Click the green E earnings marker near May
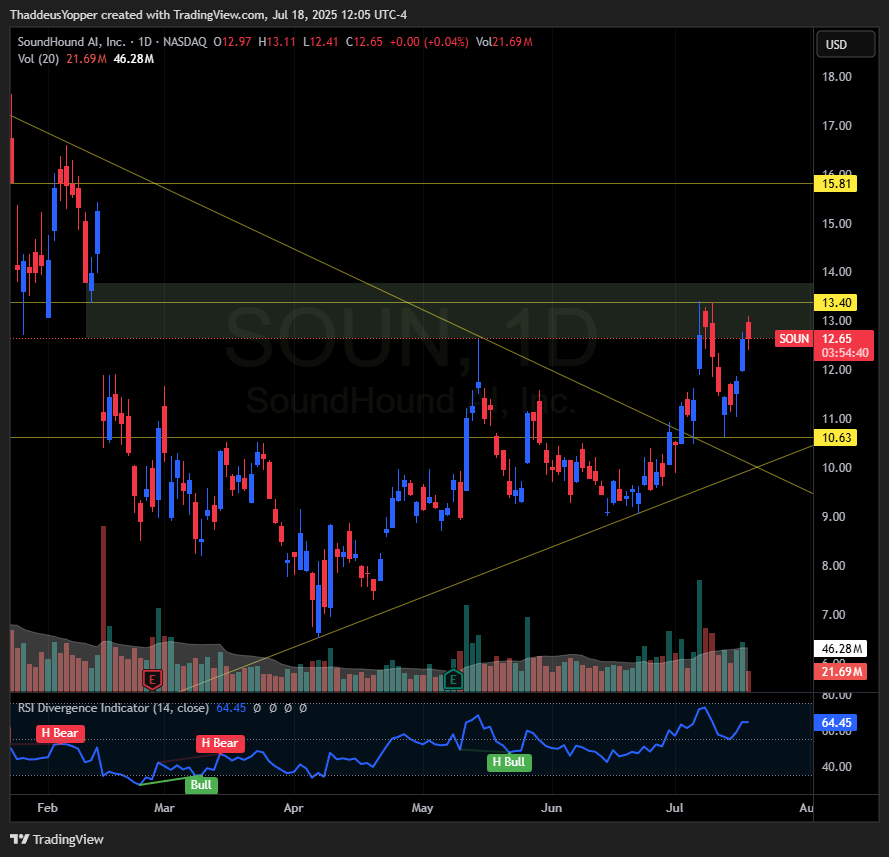 point(453,678)
